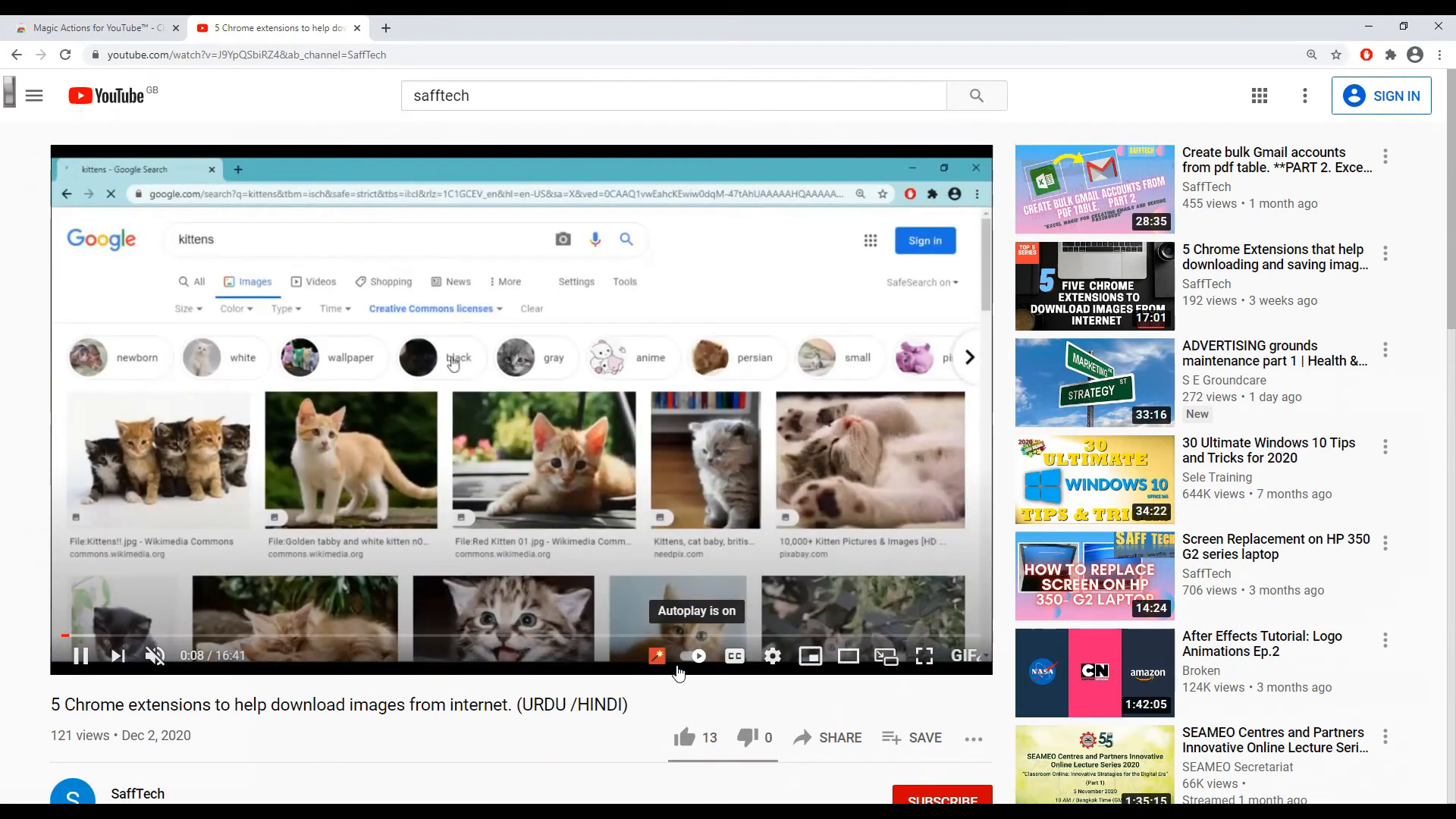Click the bookmark/save to Magic Actions icon
This screenshot has height=819, width=1456.
pos(659,656)
